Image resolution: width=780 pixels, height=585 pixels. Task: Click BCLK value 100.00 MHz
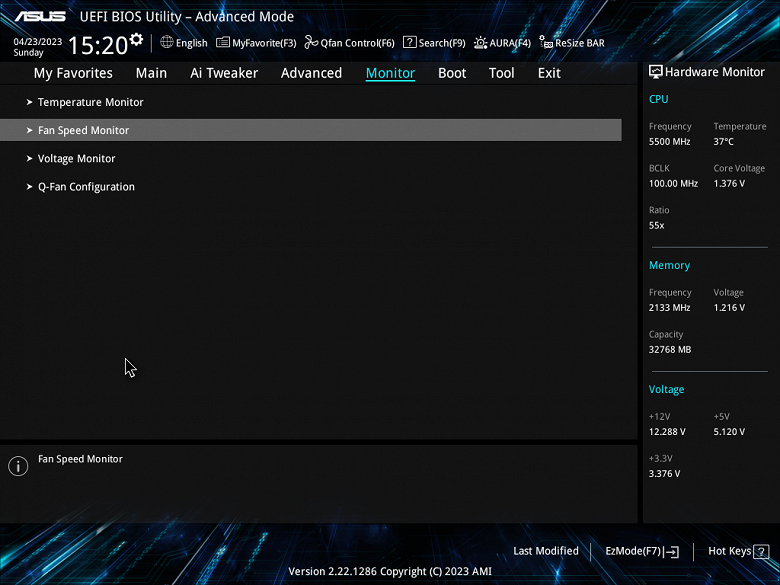674,184
